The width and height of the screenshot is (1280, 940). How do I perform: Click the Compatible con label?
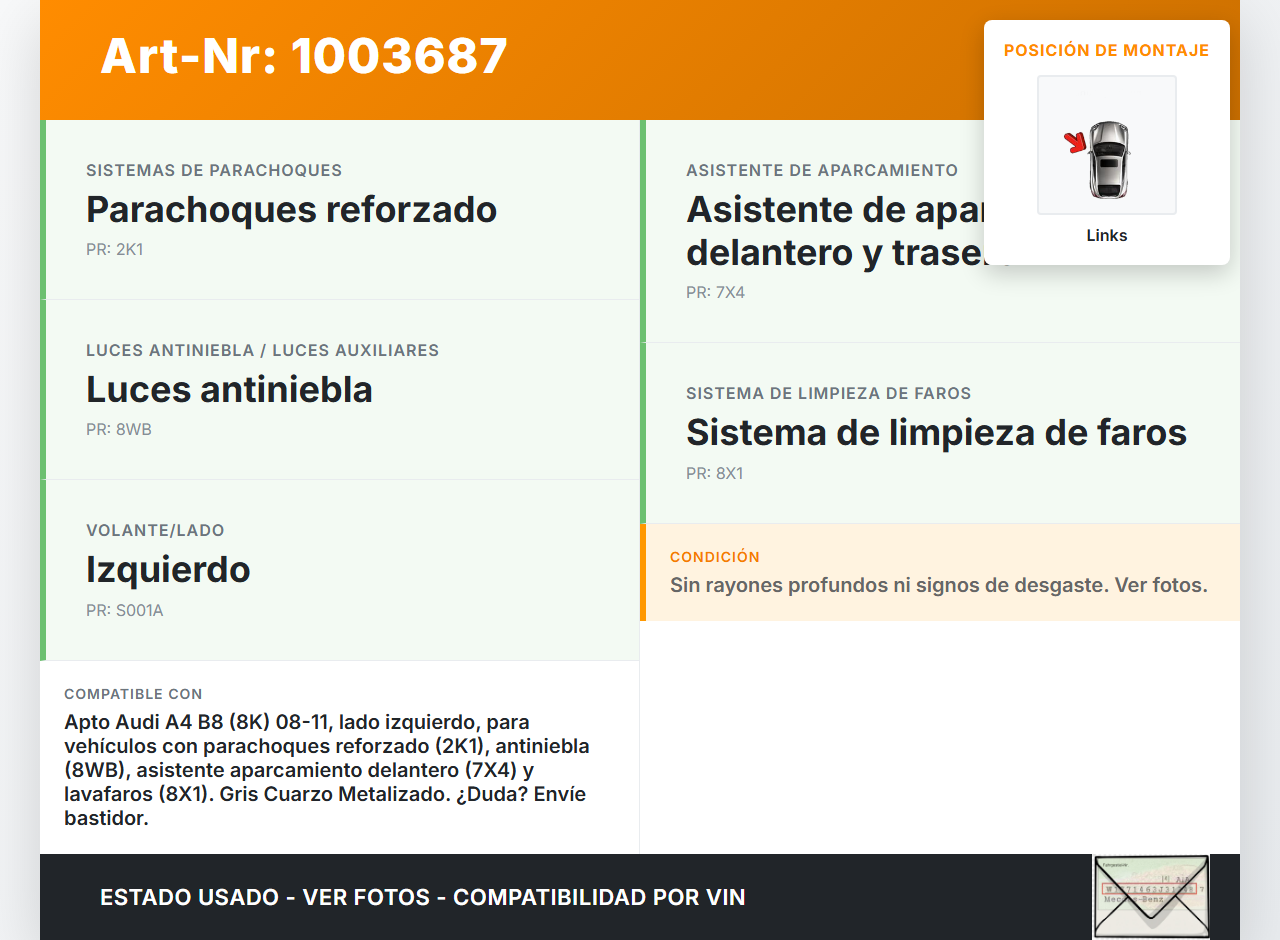pyautogui.click(x=133, y=693)
